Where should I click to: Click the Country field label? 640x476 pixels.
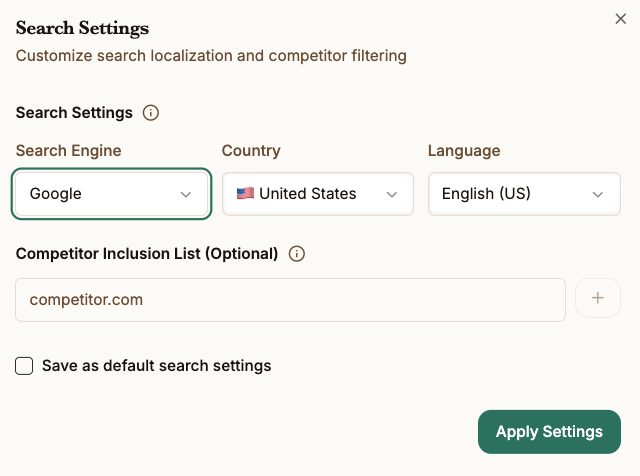251,151
